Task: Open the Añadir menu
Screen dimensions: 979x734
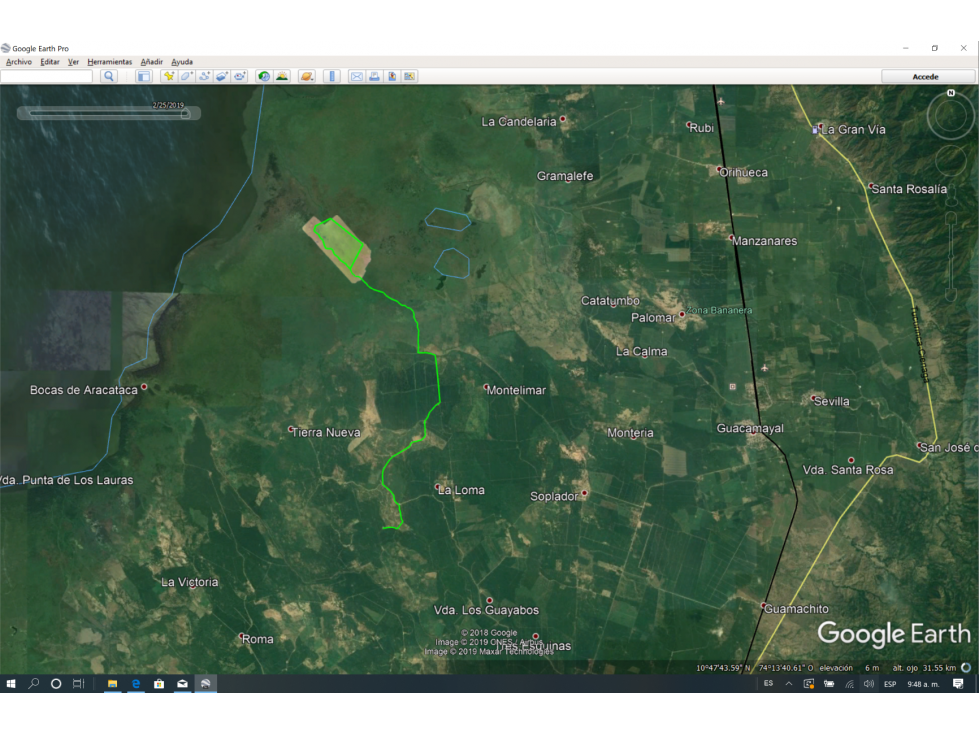Action: click(x=152, y=62)
